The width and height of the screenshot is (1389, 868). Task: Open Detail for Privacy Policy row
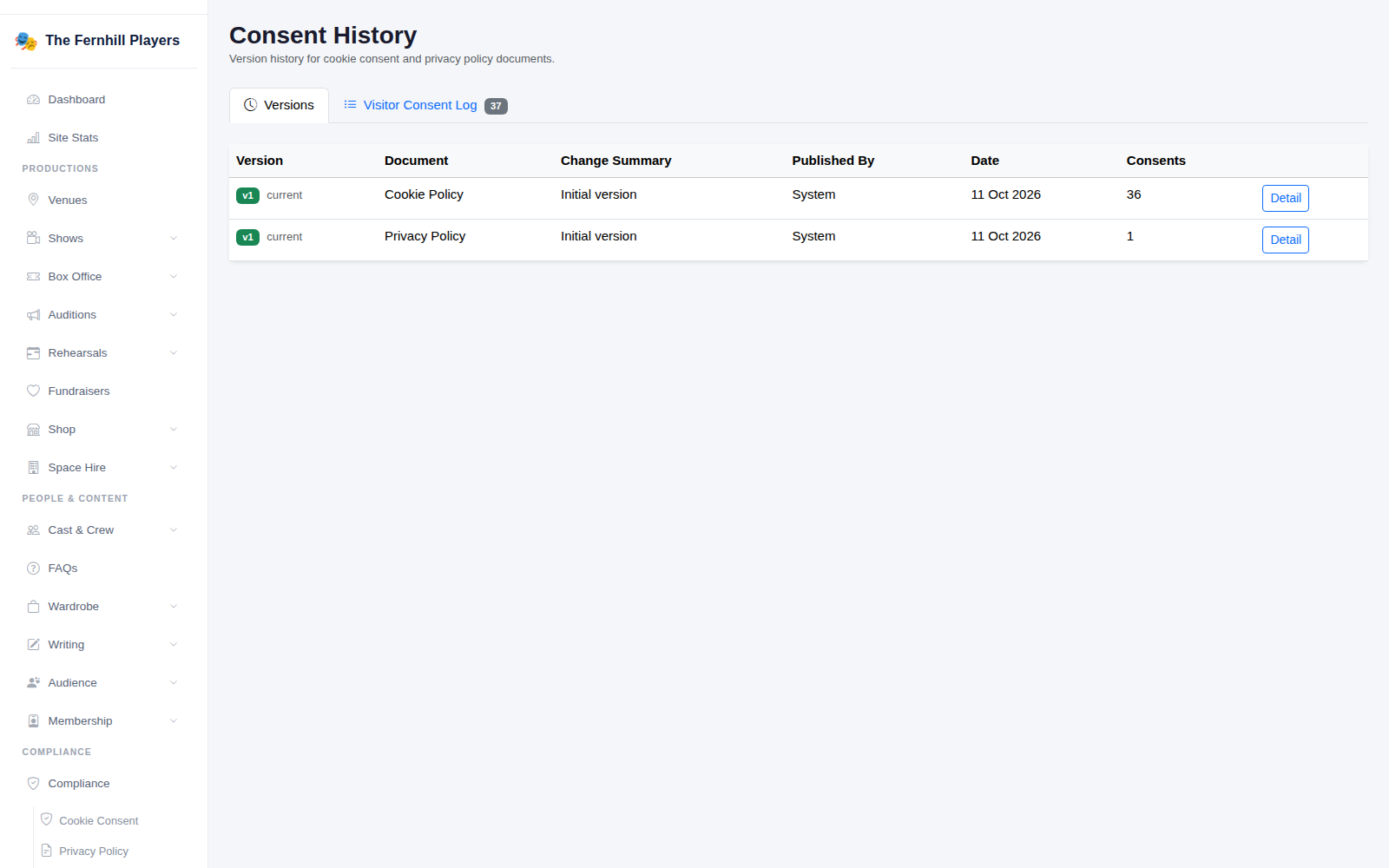[1285, 240]
